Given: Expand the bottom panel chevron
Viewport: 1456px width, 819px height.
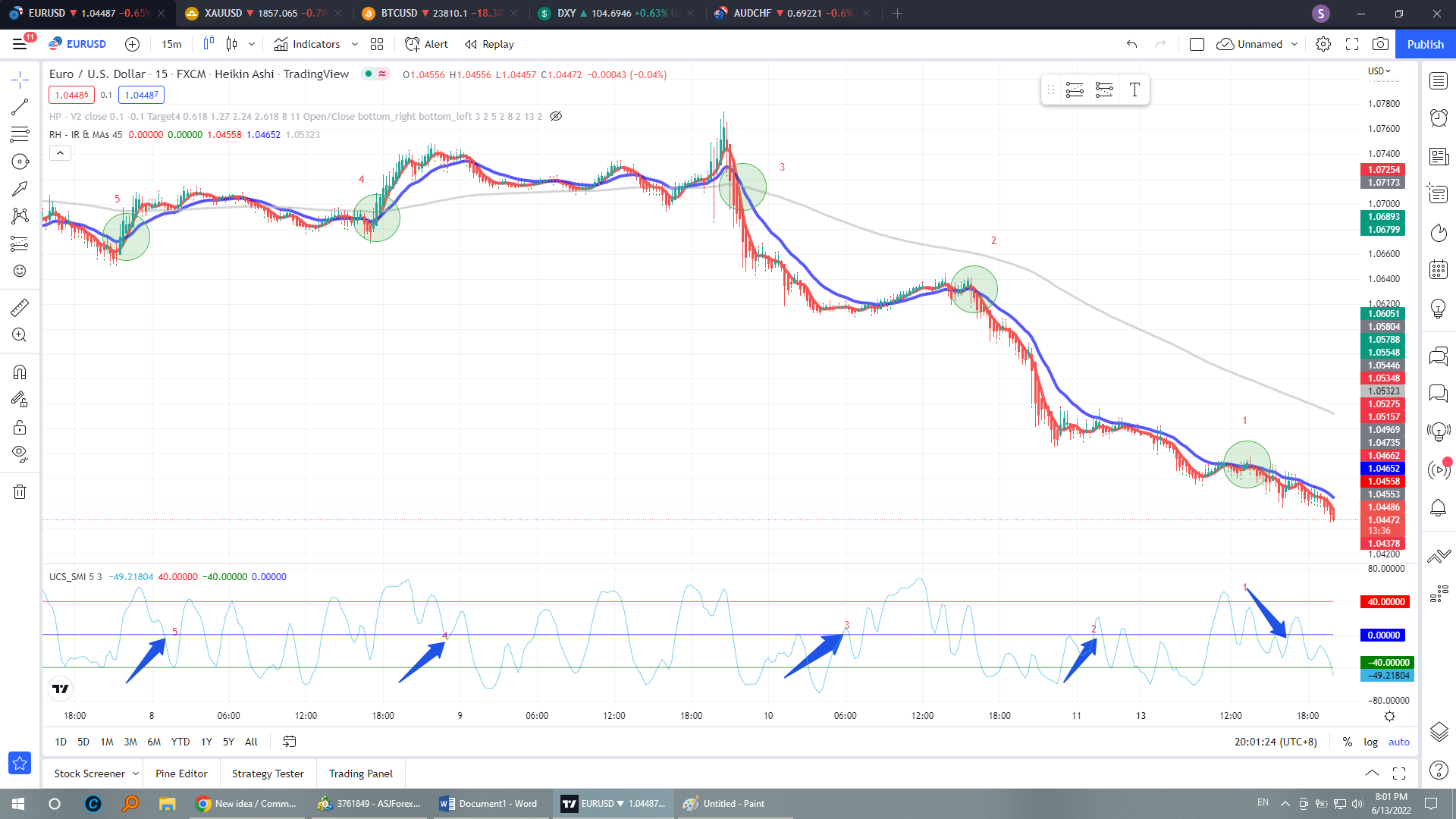Looking at the screenshot, I should pos(1372,773).
